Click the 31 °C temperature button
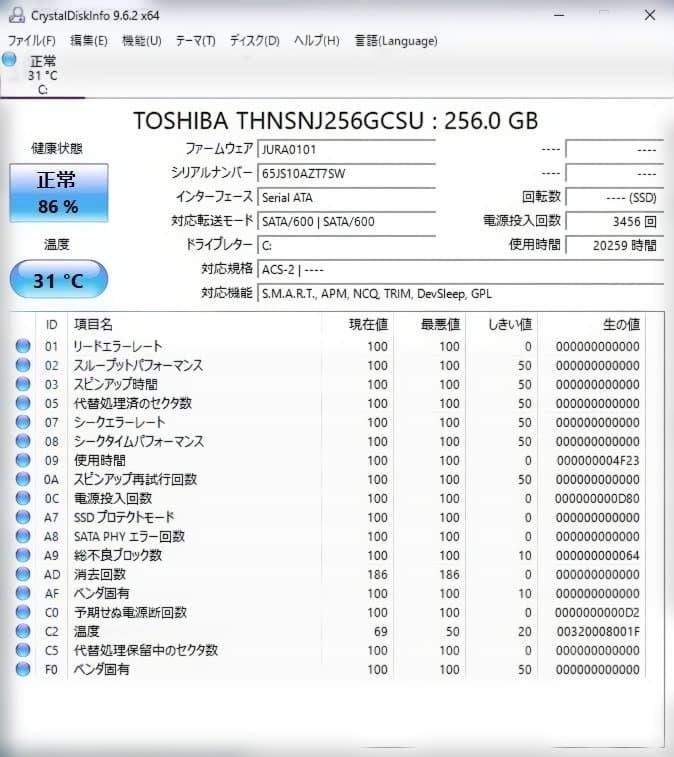This screenshot has height=757, width=674. point(58,280)
